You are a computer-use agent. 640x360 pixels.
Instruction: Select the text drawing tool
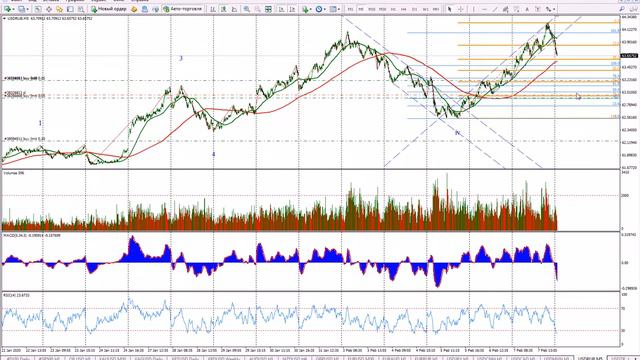click(527, 9)
